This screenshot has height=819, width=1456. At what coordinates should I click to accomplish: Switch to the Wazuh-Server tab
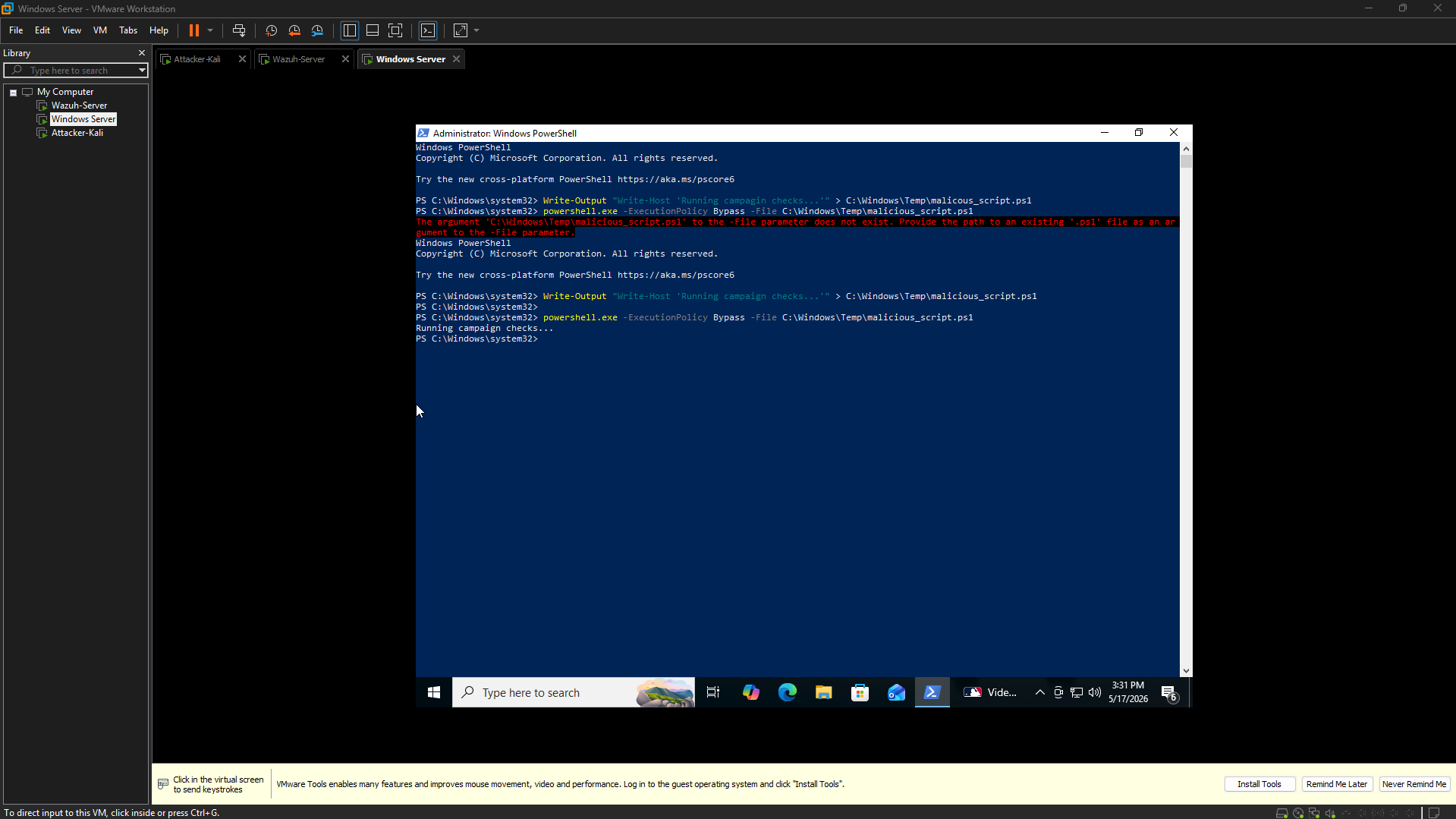[x=298, y=59]
